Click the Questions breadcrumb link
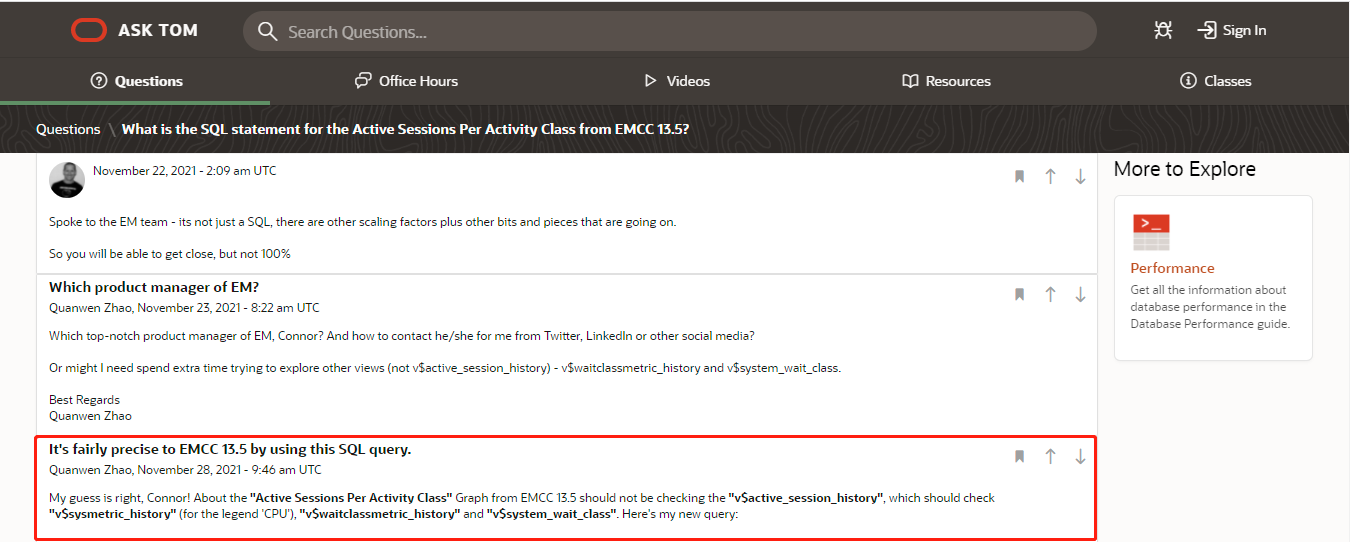Viewport: 1350px width, 542px height. tap(68, 129)
